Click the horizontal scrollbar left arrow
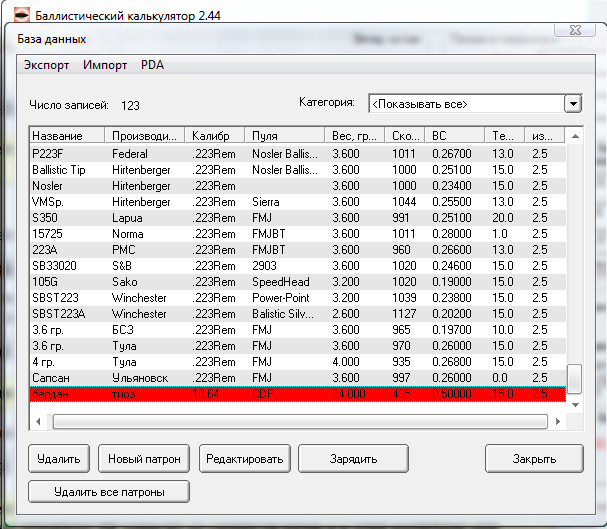Image resolution: width=607 pixels, height=529 pixels. 40,421
